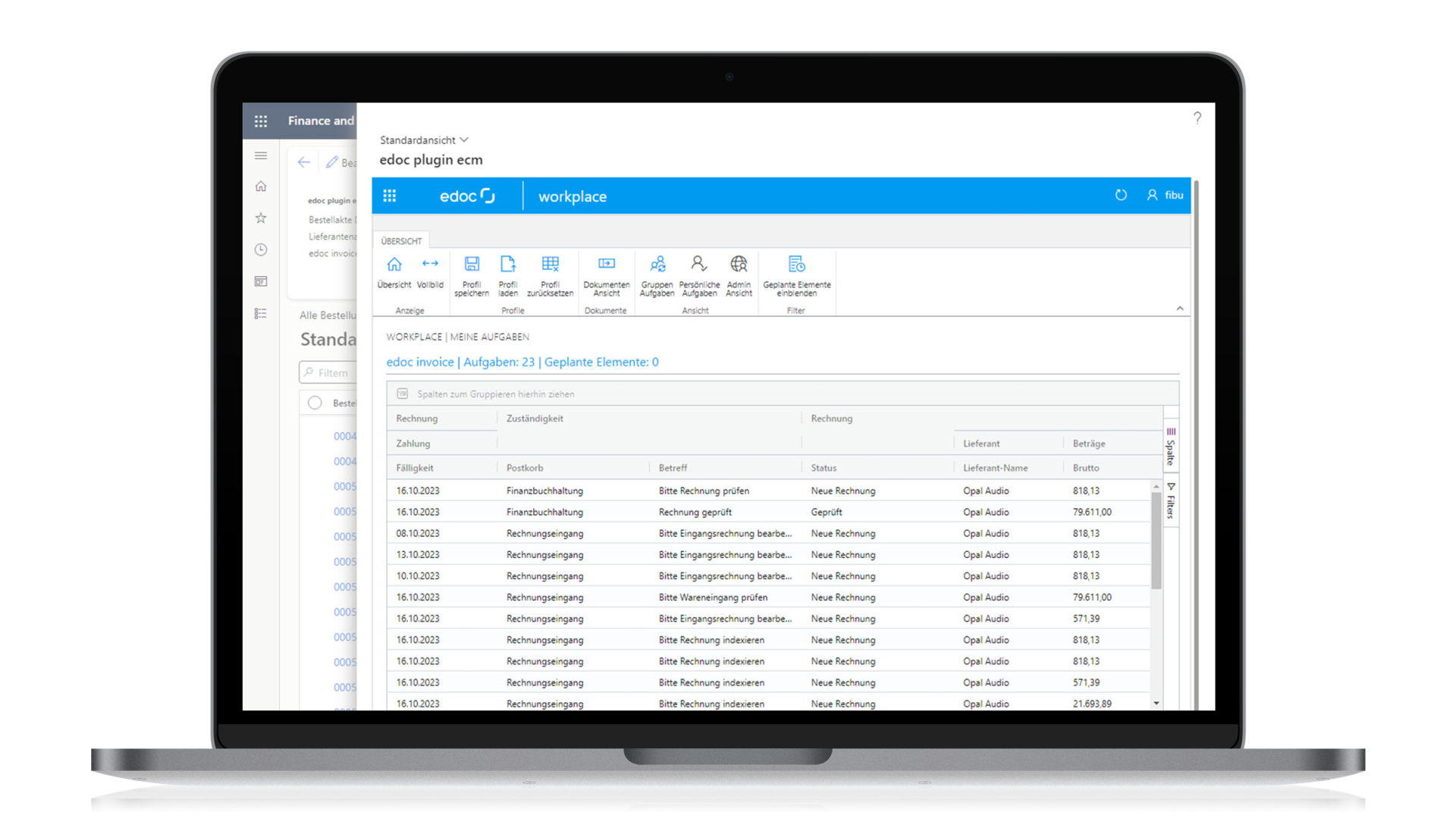Expand Standardansicht view dropdown

click(x=424, y=140)
